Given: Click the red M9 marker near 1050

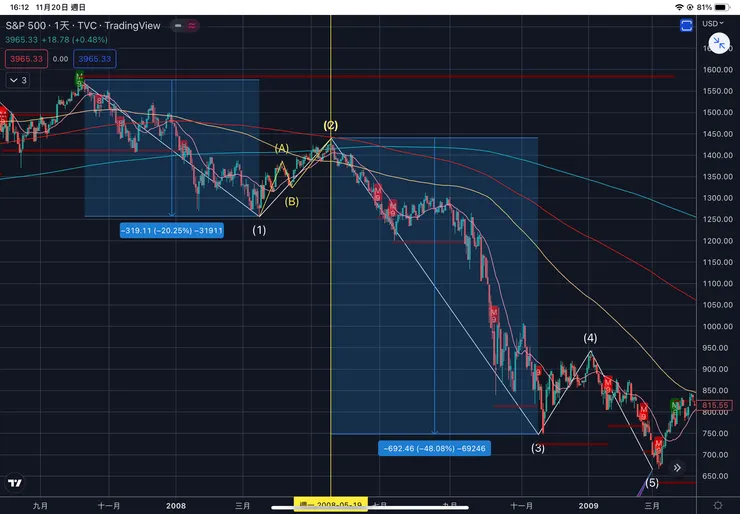Looking at the screenshot, I should tap(494, 315).
